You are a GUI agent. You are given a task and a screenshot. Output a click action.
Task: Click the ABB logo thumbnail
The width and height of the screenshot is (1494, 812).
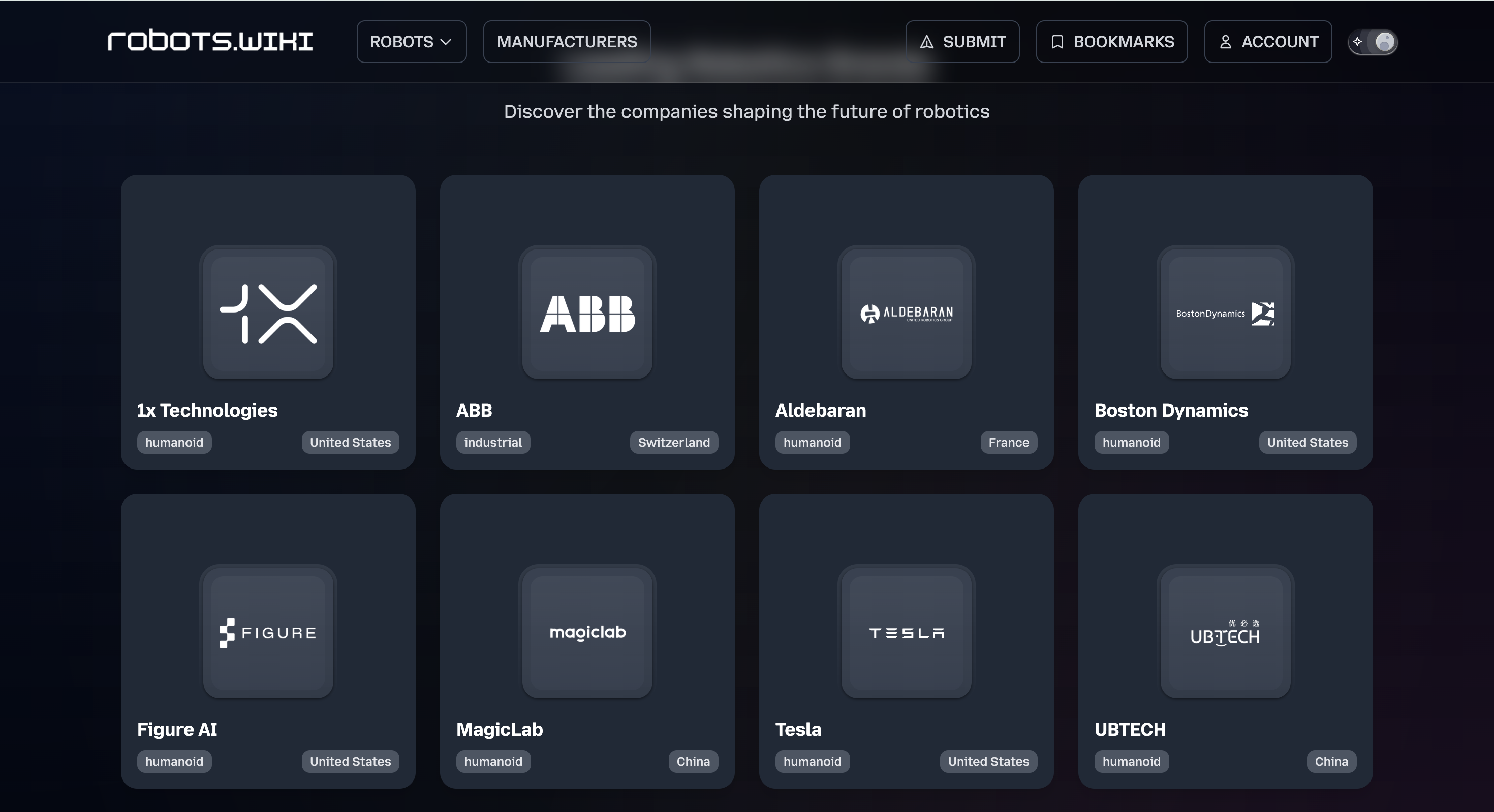(x=587, y=313)
